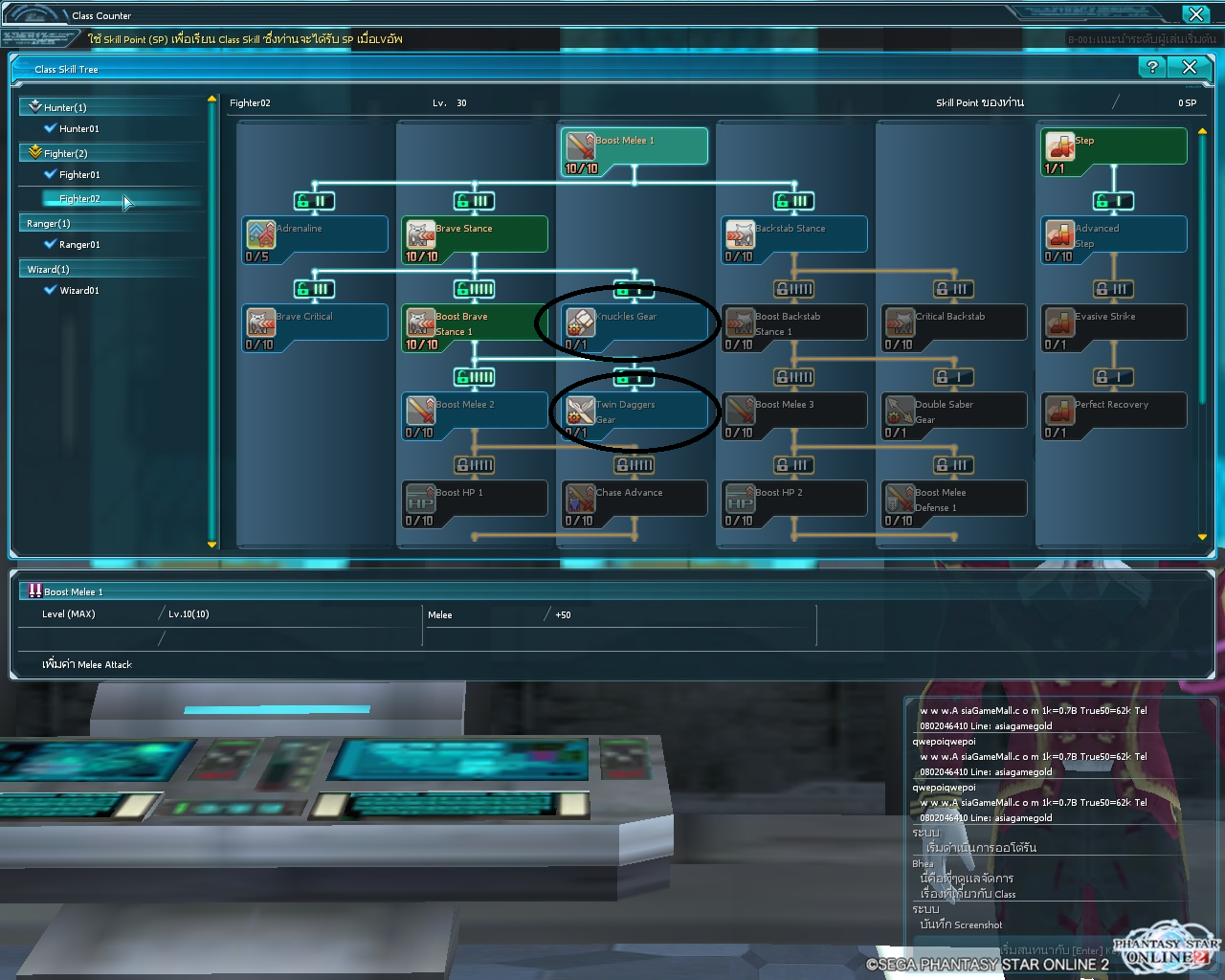This screenshot has height=980, width=1225.
Task: Open the Wizard01 skill tree
Action: [x=79, y=291]
